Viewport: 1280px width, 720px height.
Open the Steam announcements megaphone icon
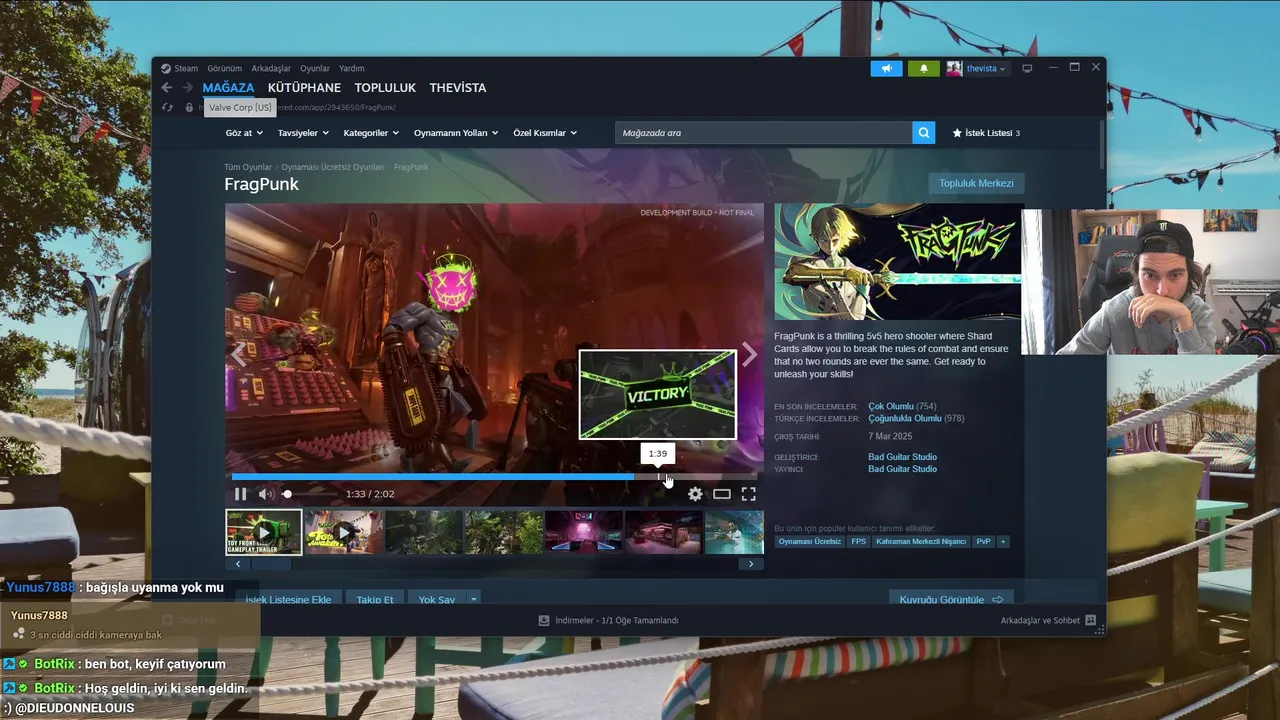(886, 68)
